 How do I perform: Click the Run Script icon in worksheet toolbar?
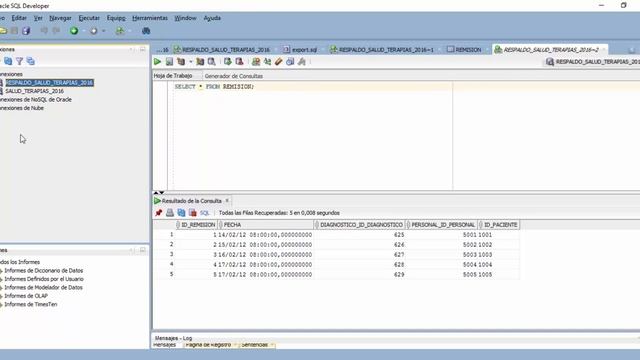tap(169, 62)
